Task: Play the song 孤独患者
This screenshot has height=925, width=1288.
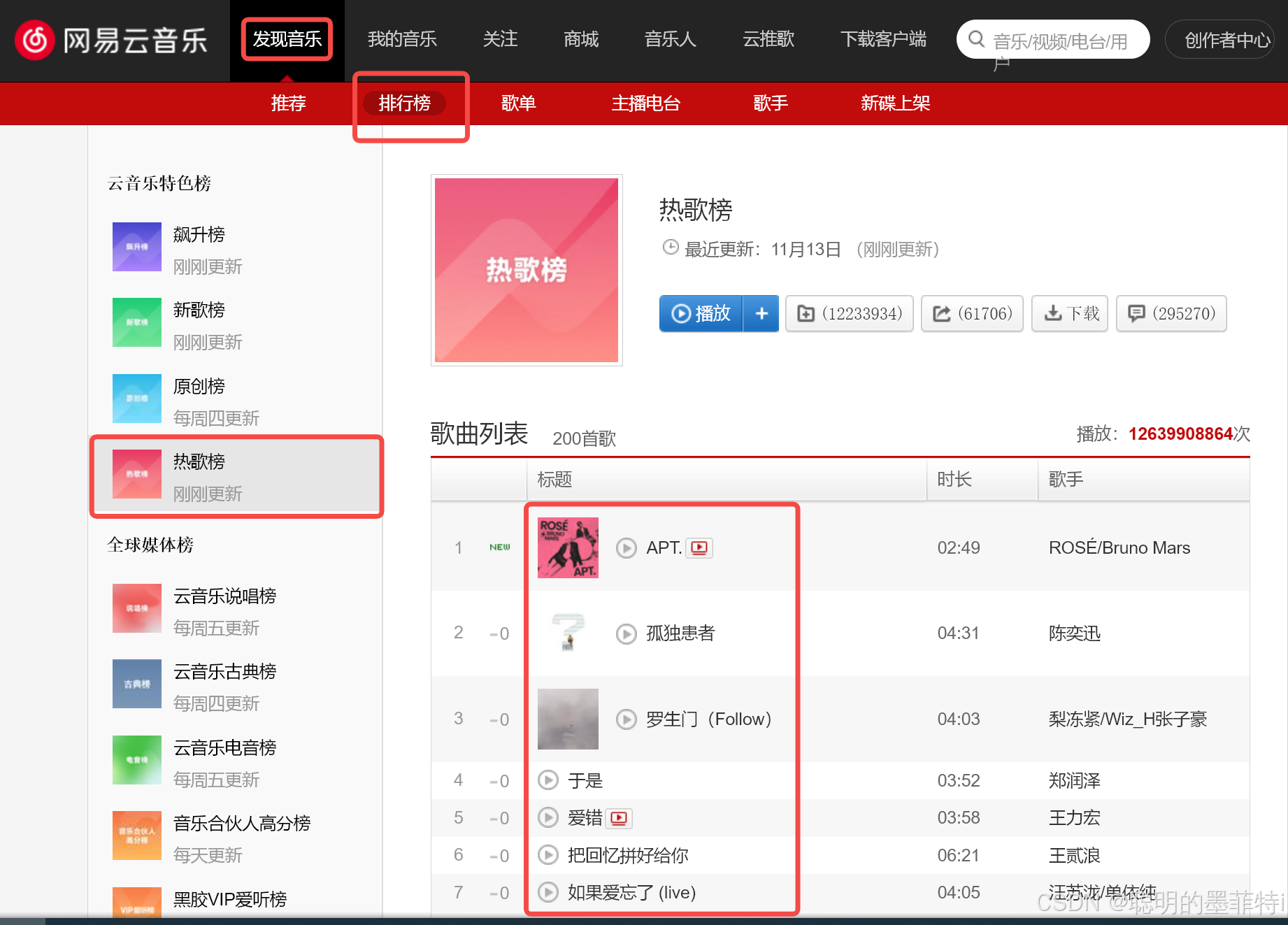Action: 626,633
